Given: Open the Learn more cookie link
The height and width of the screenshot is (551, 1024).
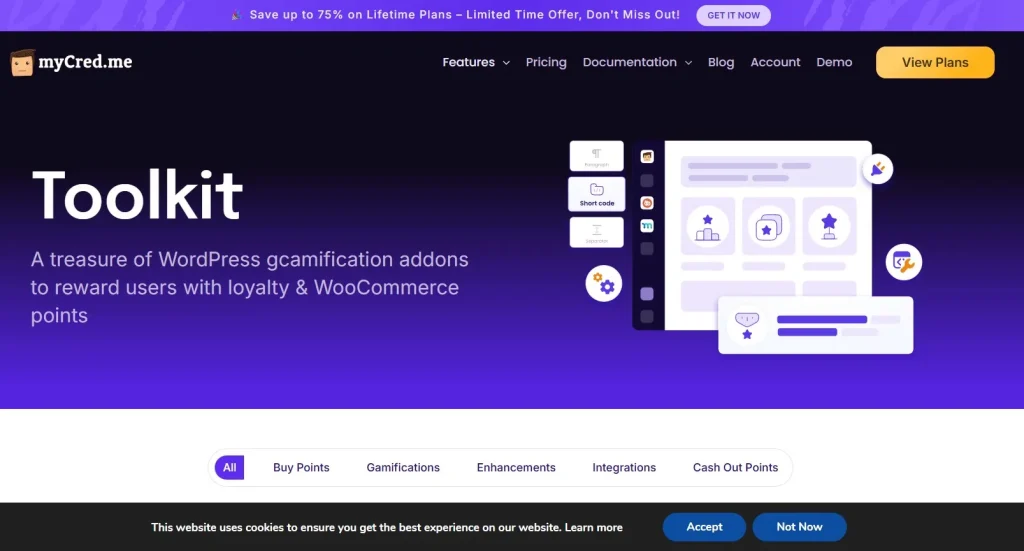Looking at the screenshot, I should [594, 527].
